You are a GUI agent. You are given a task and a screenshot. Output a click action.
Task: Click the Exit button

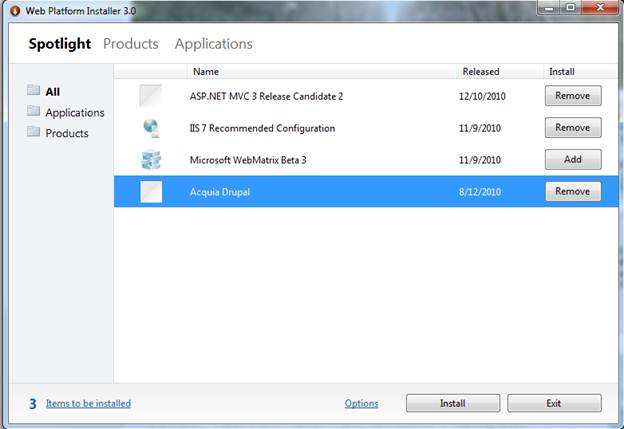554,403
